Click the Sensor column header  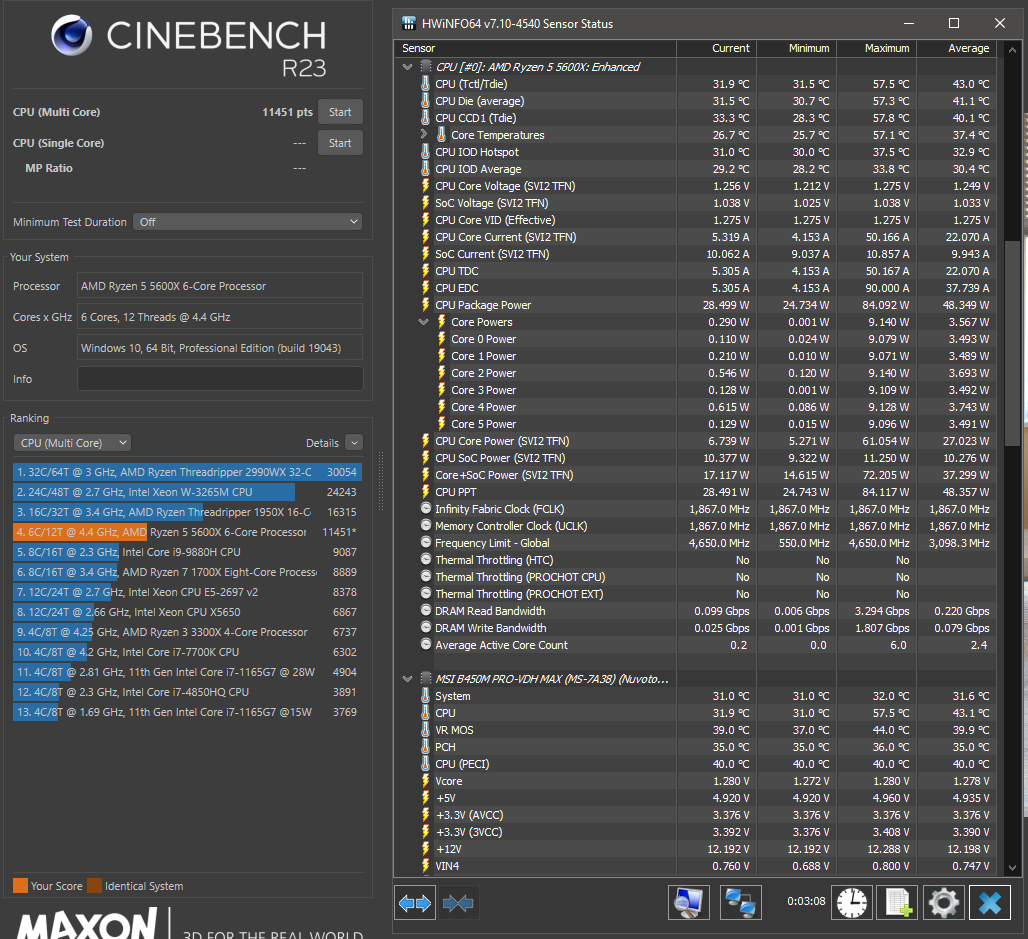coord(535,48)
